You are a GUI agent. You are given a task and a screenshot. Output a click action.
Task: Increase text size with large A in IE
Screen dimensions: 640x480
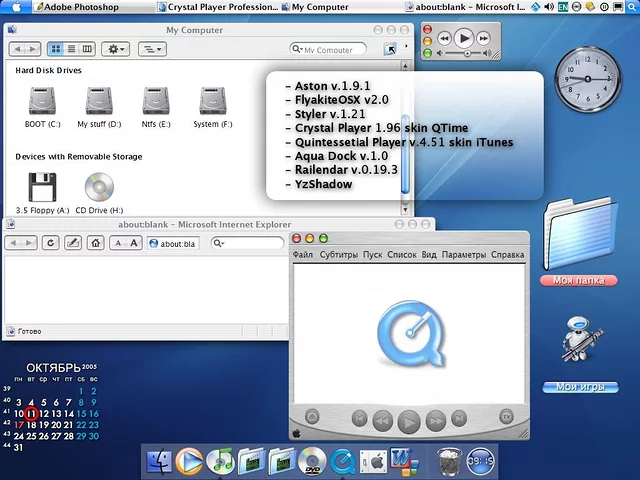pyautogui.click(x=134, y=243)
